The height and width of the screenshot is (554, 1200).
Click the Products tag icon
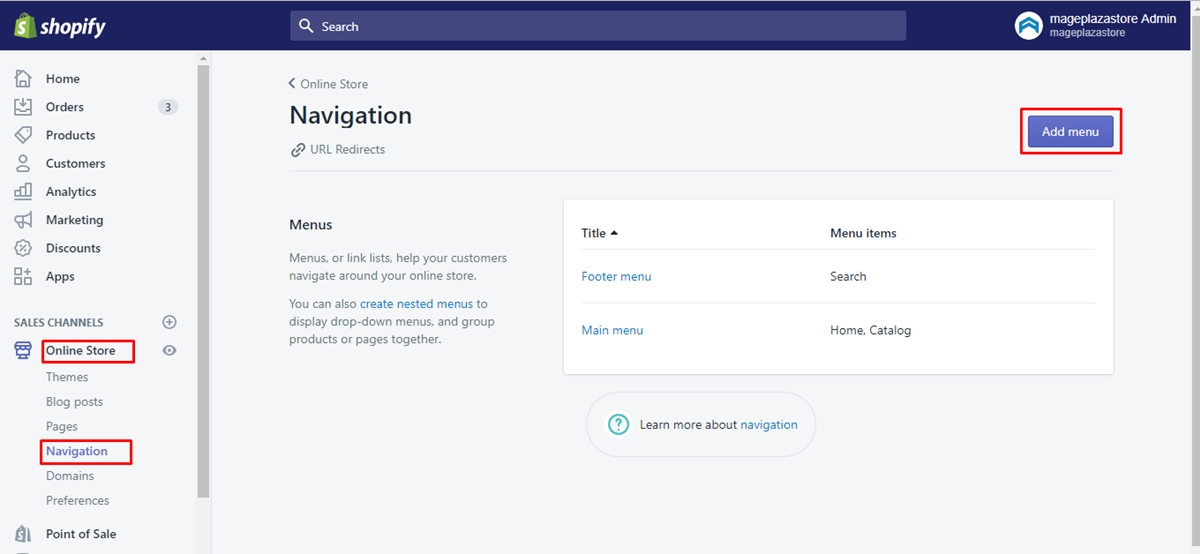23,135
